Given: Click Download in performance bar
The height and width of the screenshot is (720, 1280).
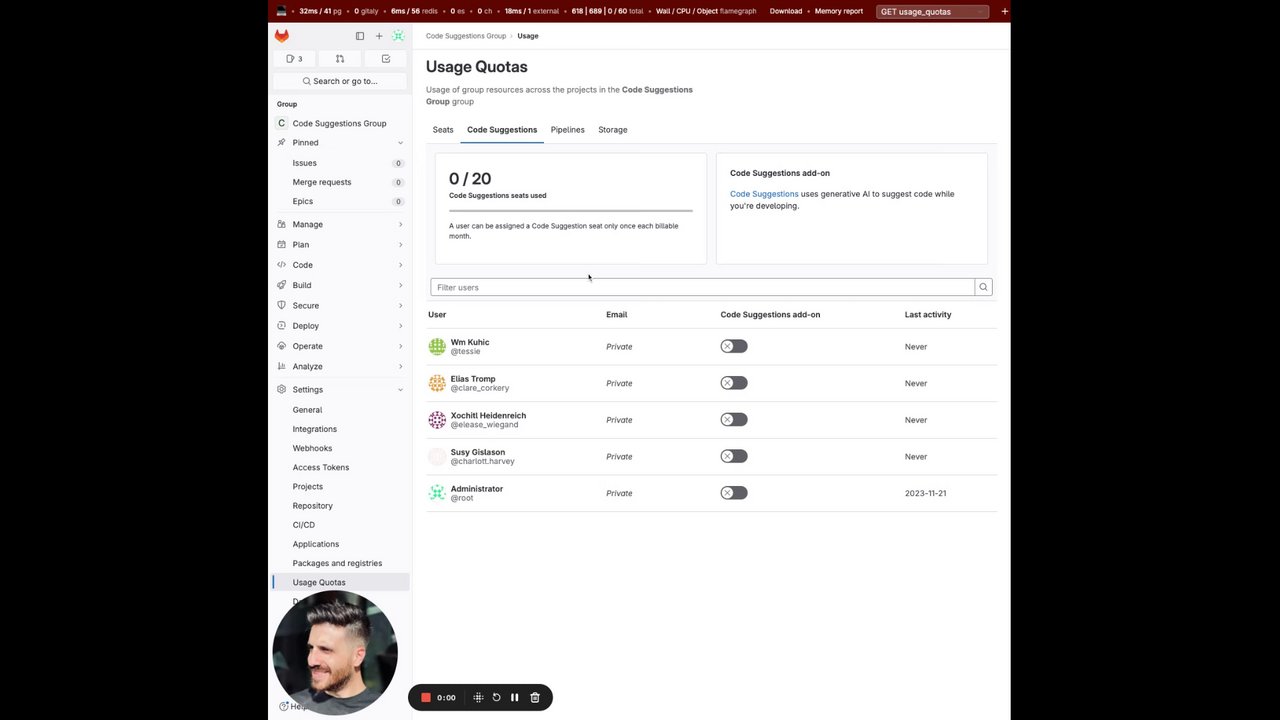Looking at the screenshot, I should pos(786,11).
